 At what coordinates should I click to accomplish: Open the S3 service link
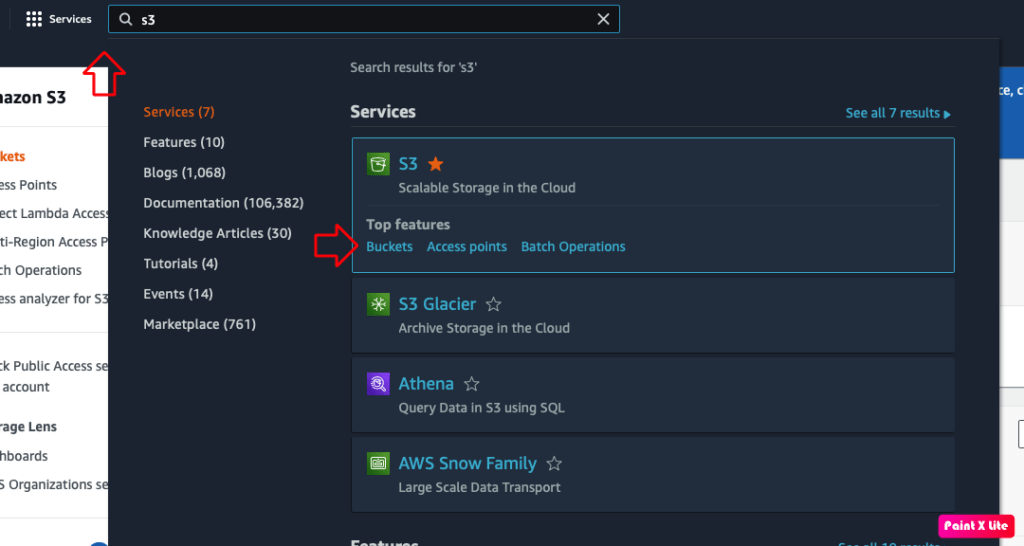pos(408,164)
